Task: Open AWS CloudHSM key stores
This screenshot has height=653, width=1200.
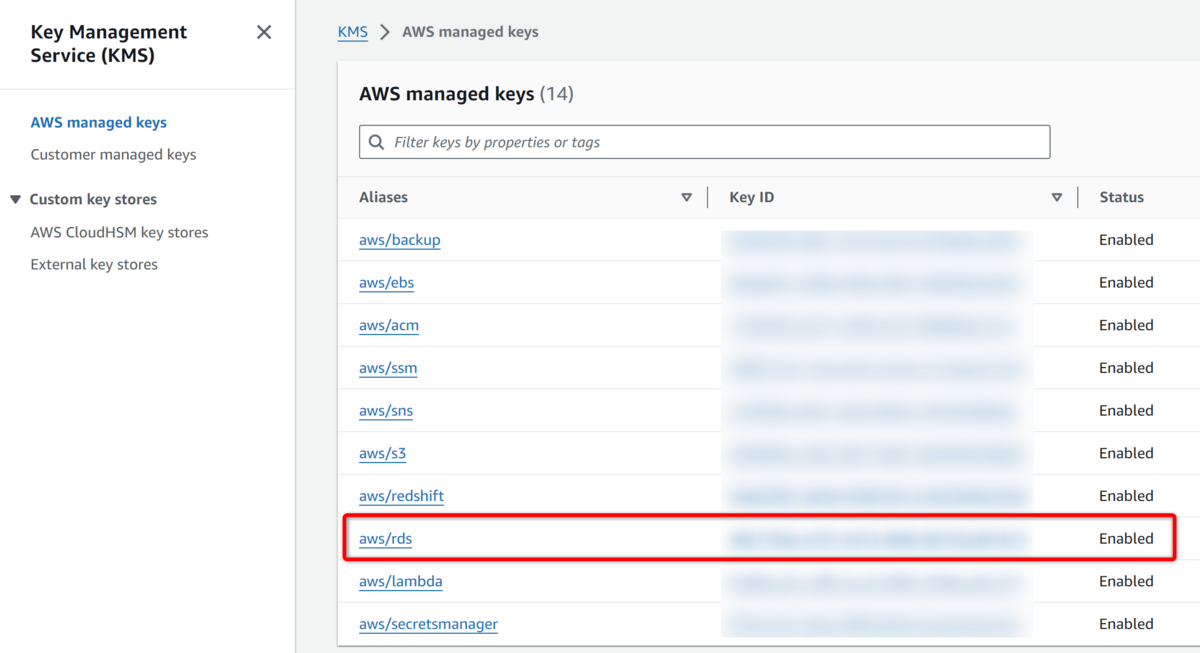Action: point(119,232)
